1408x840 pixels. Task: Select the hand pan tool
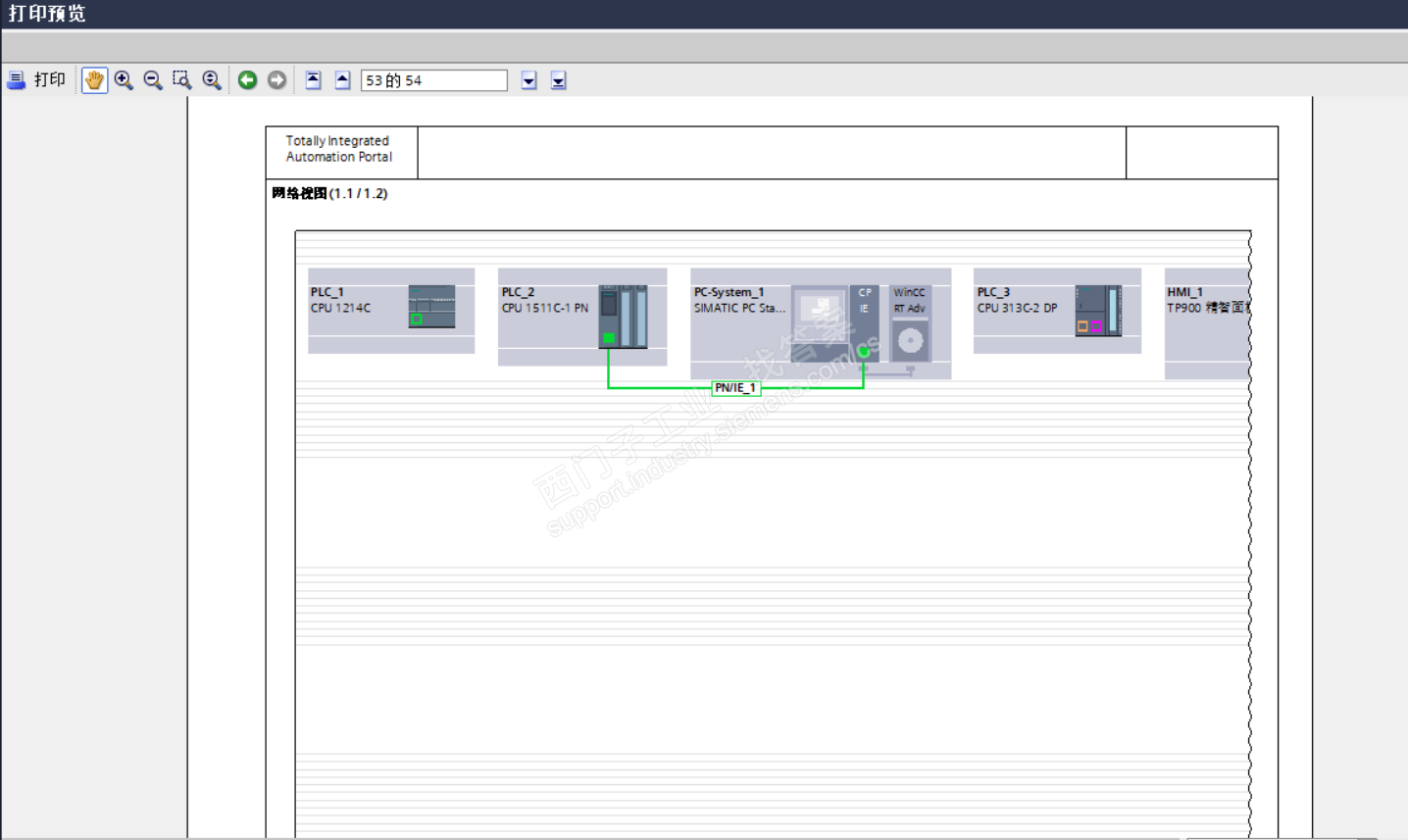(x=94, y=80)
